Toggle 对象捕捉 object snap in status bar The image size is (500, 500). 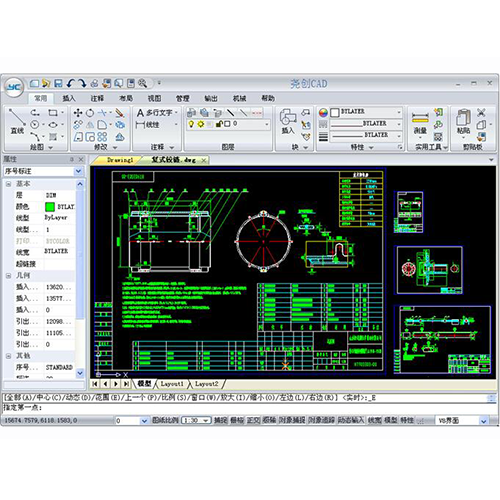[x=292, y=420]
